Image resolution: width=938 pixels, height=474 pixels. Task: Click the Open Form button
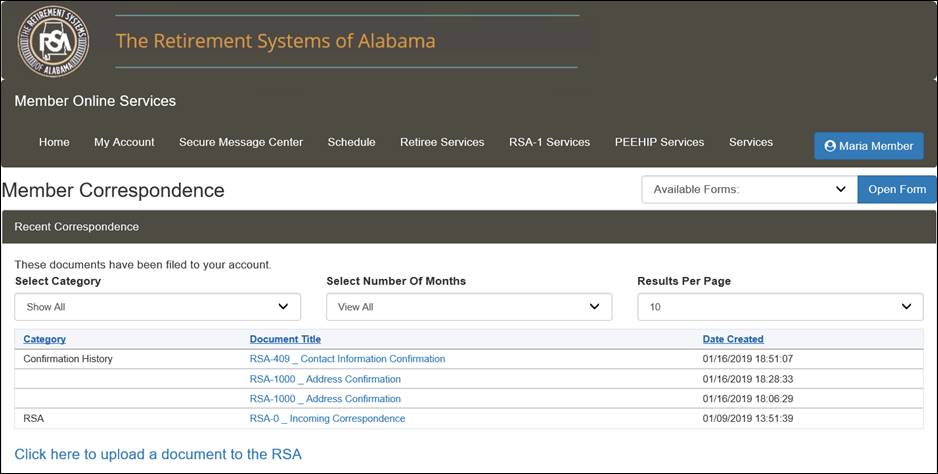click(x=897, y=189)
